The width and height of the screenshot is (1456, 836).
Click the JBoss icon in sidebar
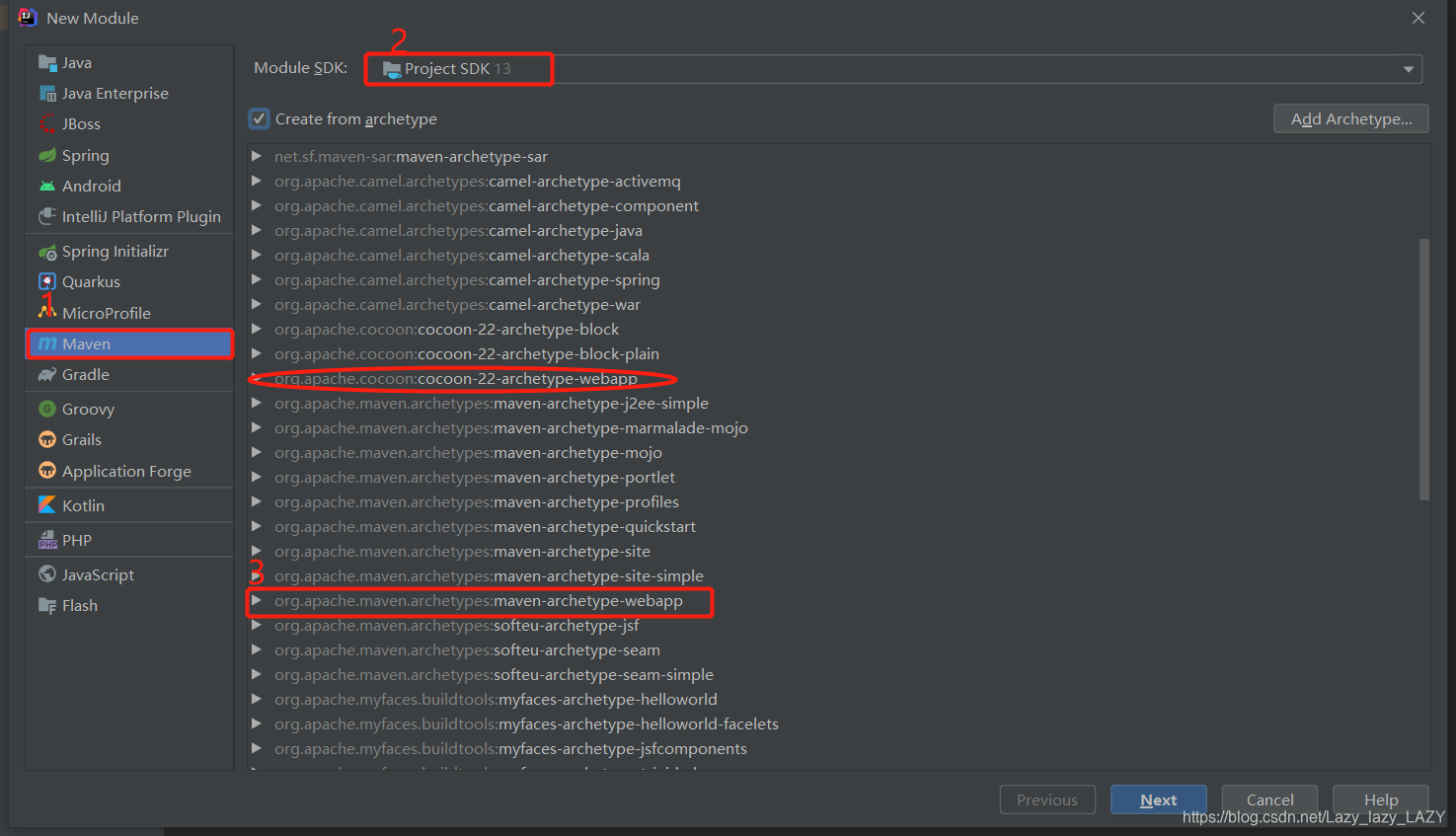[x=47, y=124]
